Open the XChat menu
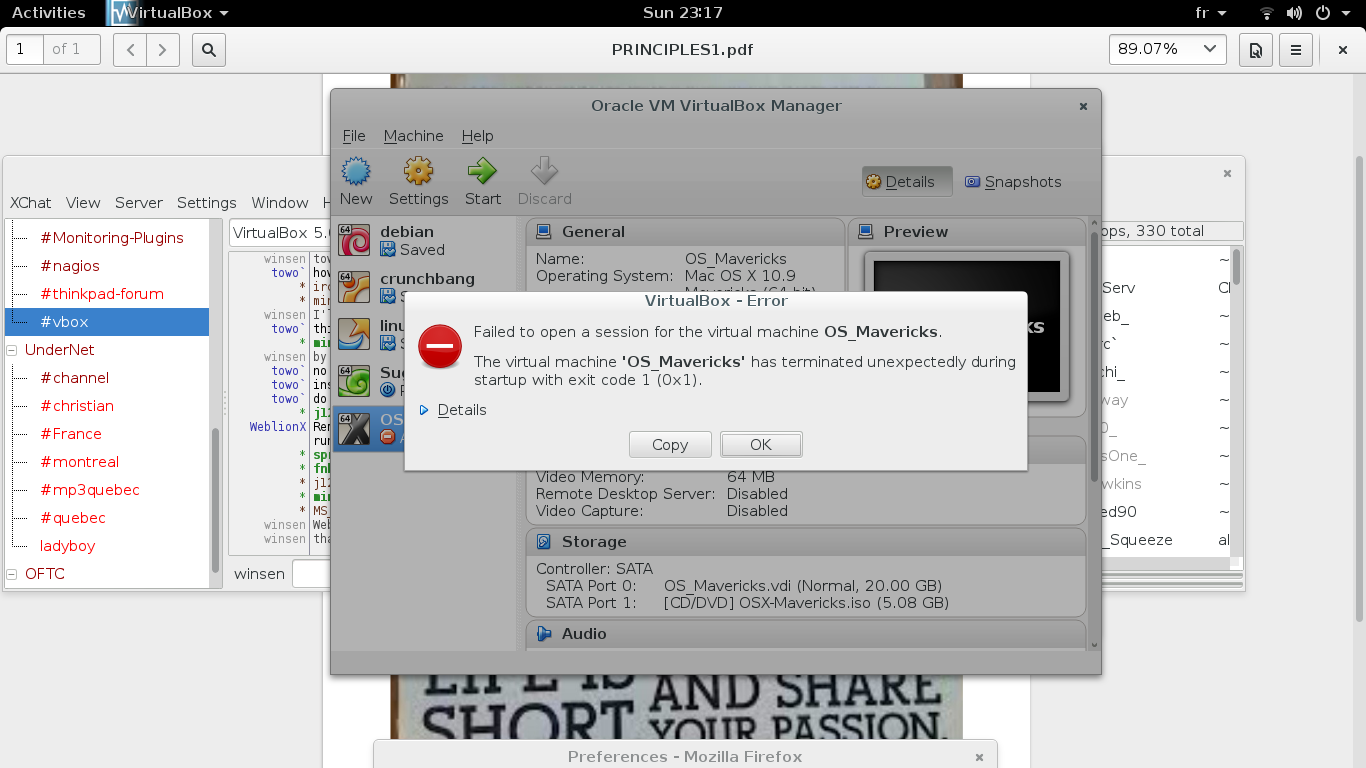Viewport: 1366px width, 768px height. click(30, 202)
